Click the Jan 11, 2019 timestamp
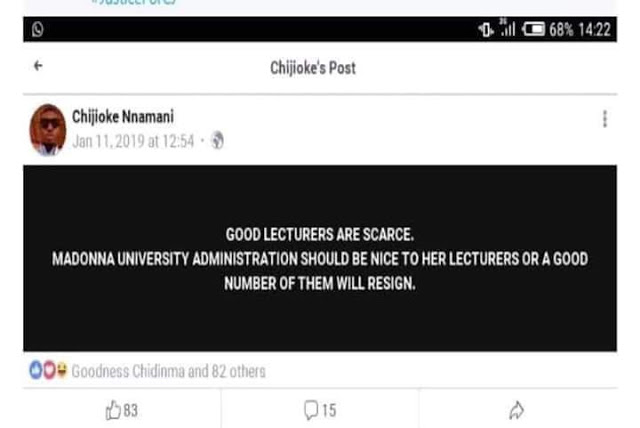 132,141
